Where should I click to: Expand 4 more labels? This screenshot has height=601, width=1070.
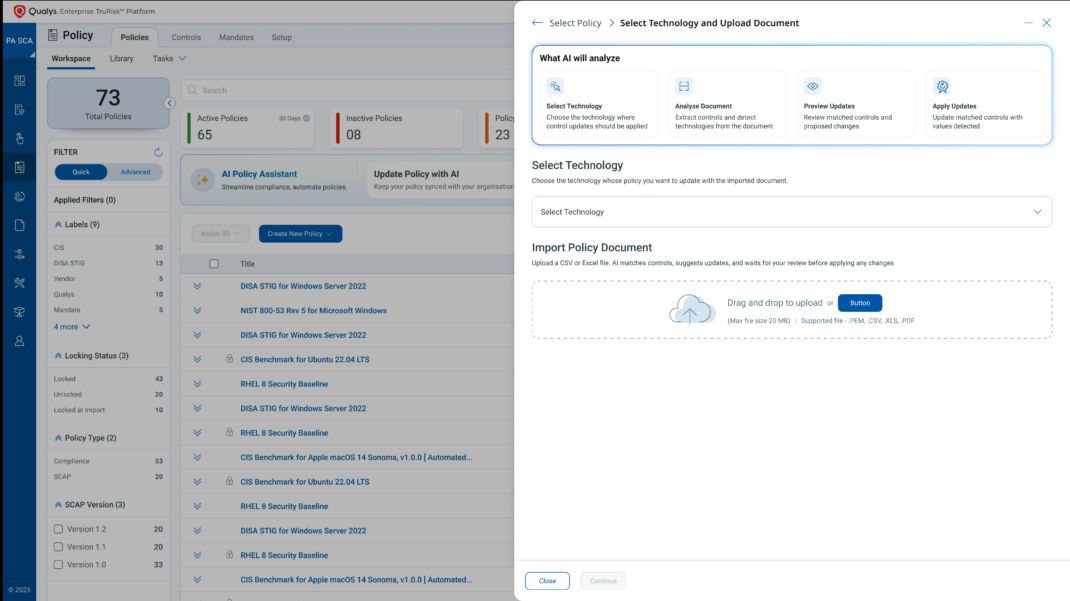click(72, 327)
